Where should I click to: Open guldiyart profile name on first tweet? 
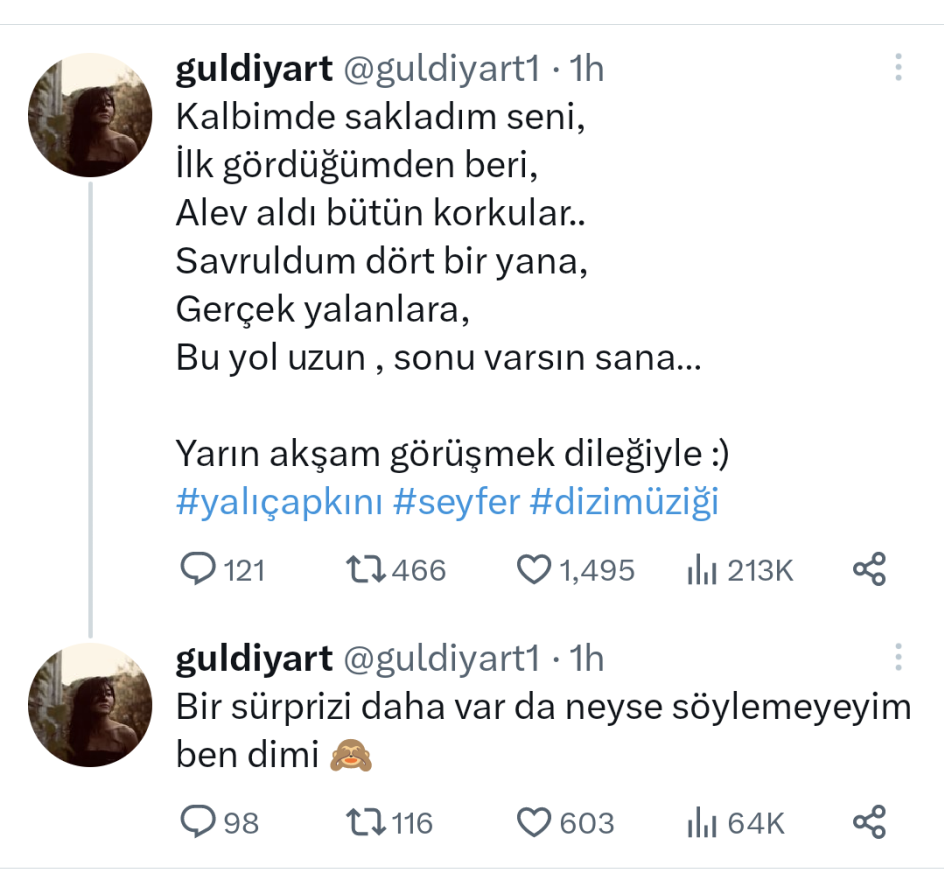[254, 68]
